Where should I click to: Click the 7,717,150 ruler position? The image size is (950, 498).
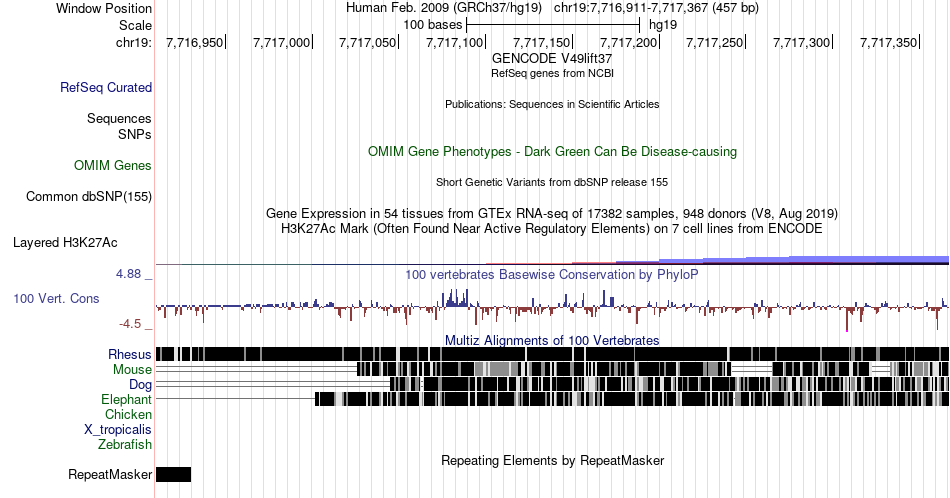point(542,42)
